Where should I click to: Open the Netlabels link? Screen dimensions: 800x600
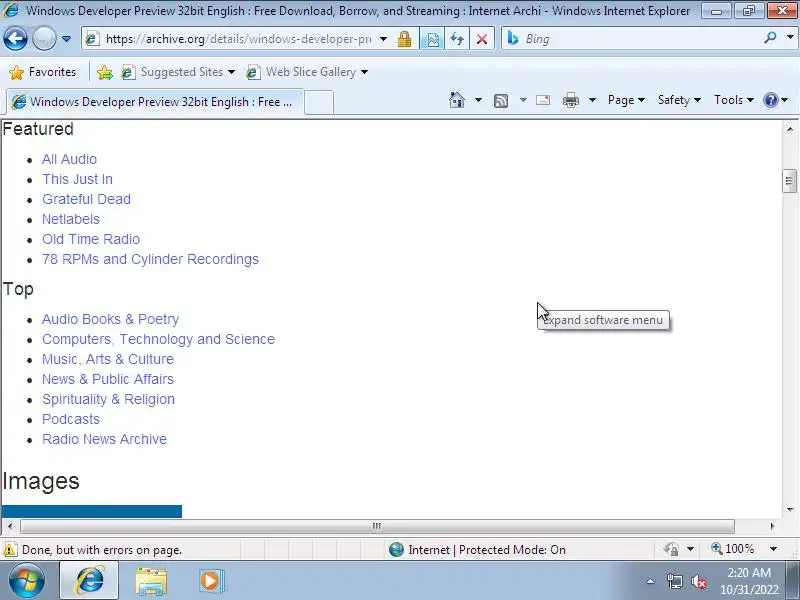[71, 219]
